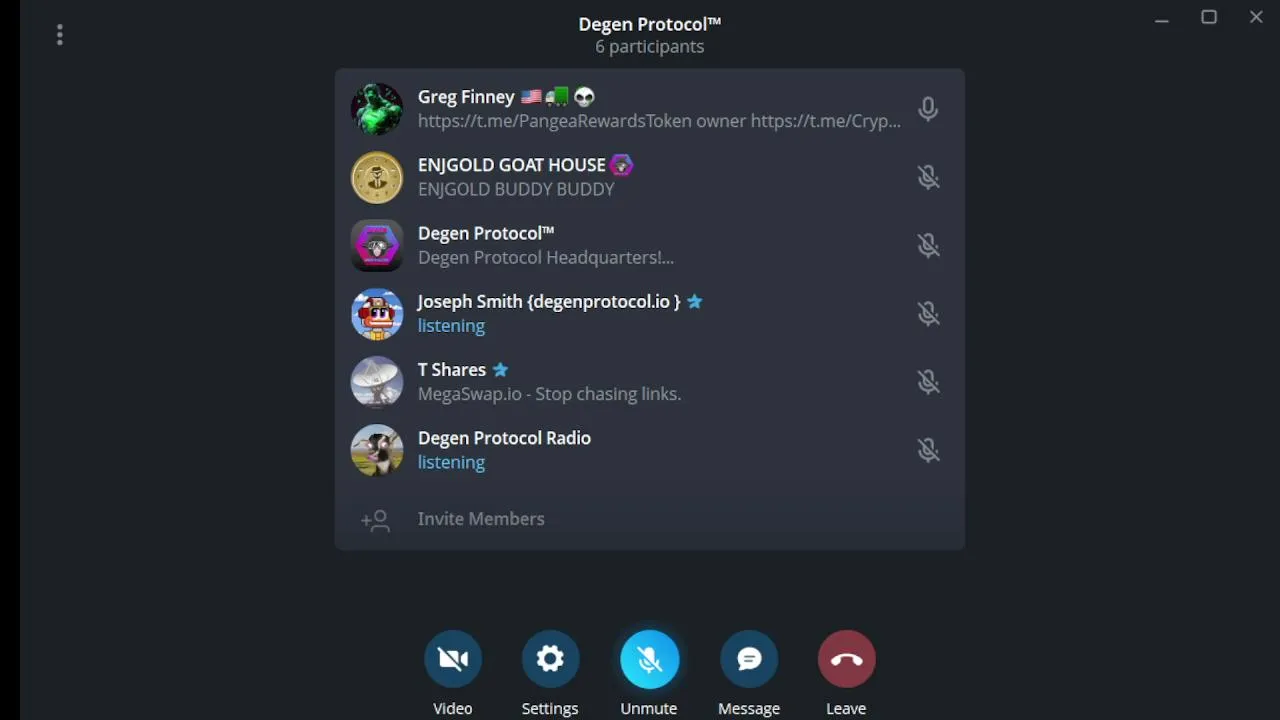Click Joseph Smith's pixel avatar
Screen dimensions: 1280x720
click(x=377, y=313)
